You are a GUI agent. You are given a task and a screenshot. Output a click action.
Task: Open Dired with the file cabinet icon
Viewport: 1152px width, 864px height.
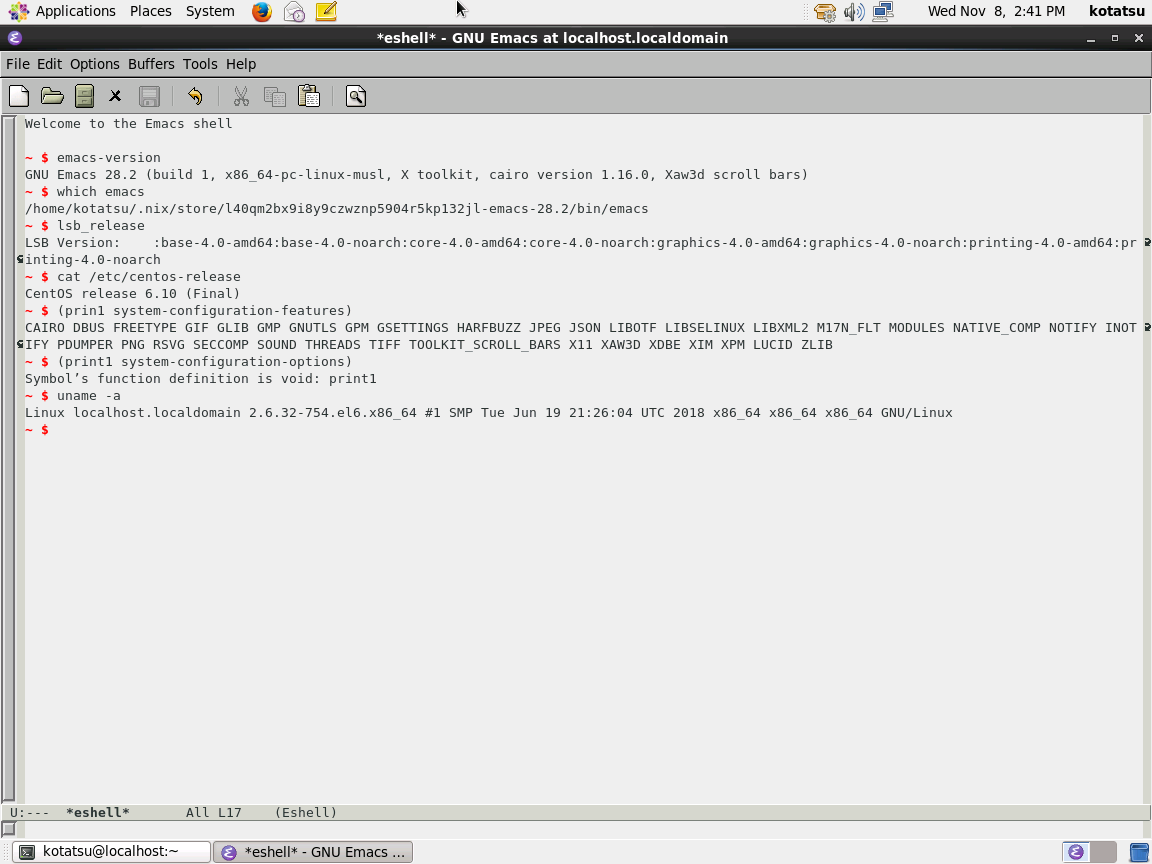pos(84,96)
